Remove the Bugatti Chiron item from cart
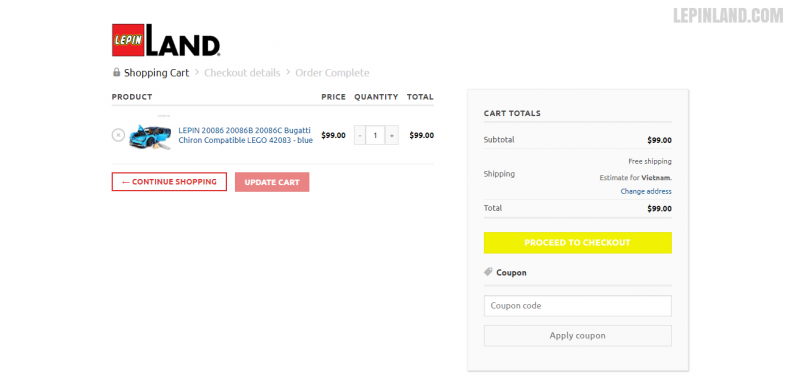Screen dimensions: 800x383 (118, 135)
